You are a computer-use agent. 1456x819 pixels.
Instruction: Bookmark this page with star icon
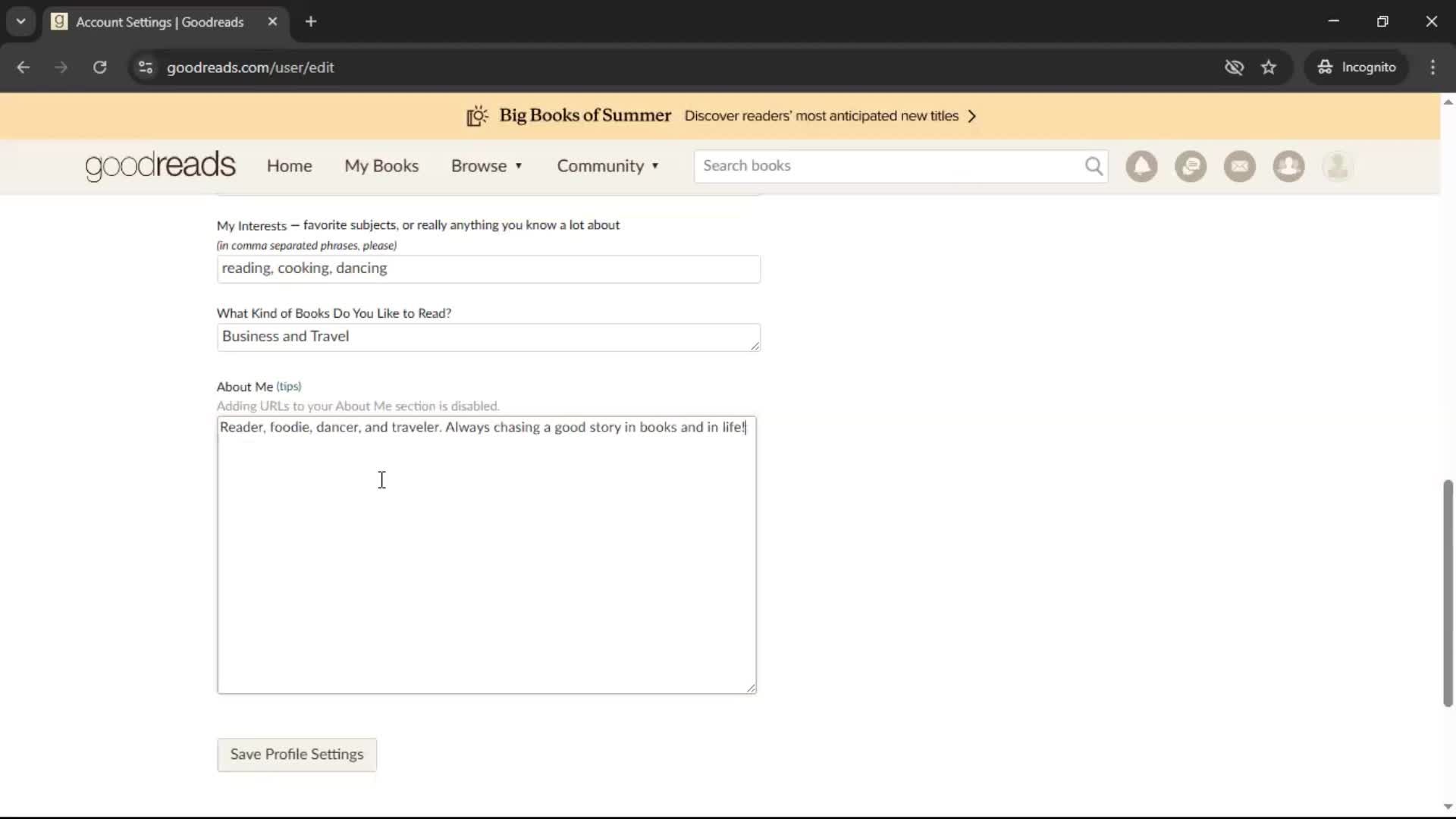coord(1269,67)
